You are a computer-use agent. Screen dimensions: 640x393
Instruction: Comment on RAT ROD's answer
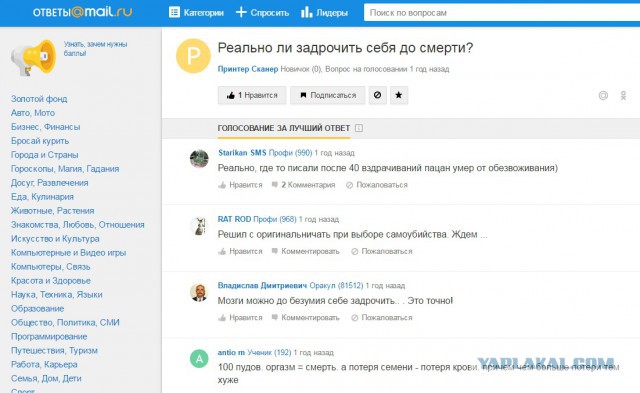click(x=306, y=251)
